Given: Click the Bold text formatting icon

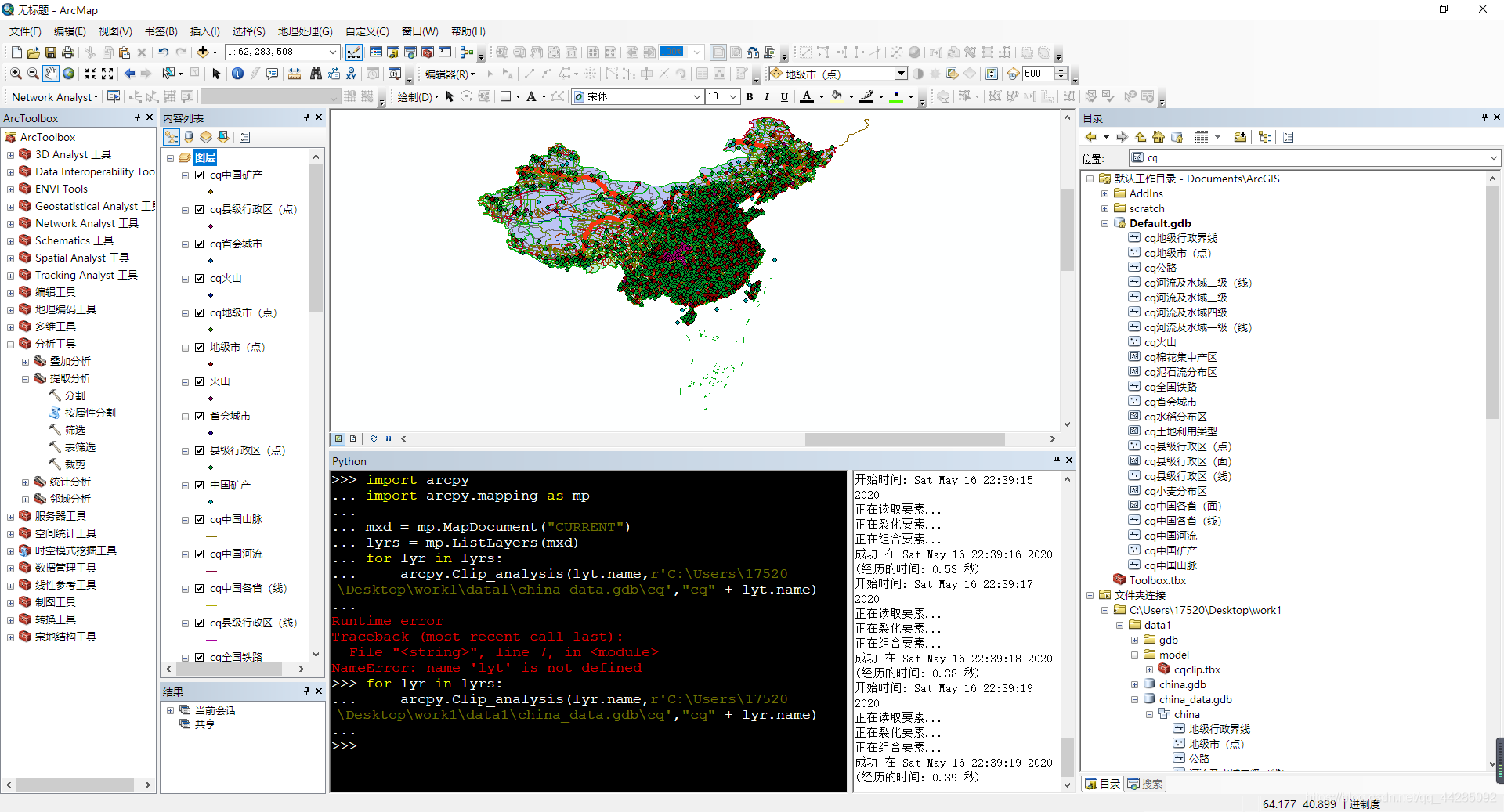Looking at the screenshot, I should tap(750, 96).
